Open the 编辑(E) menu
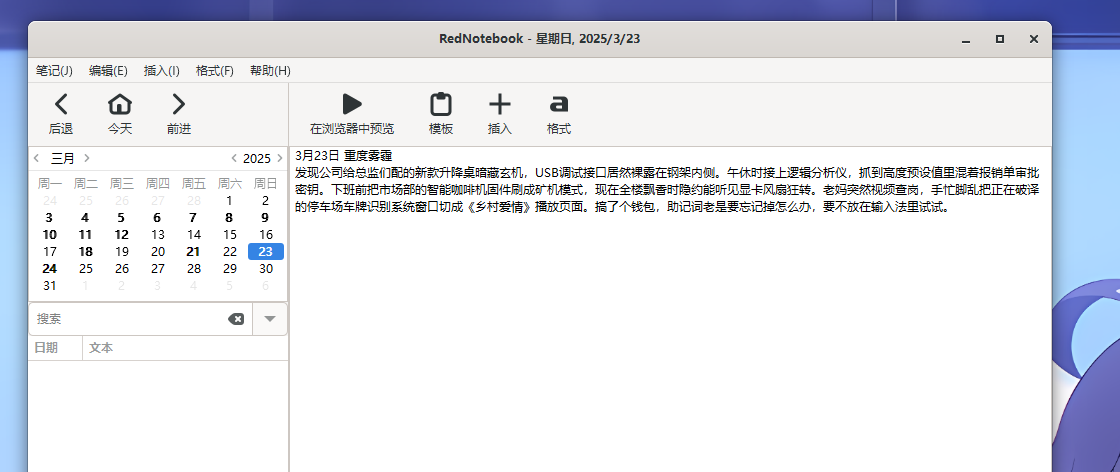The width and height of the screenshot is (1120, 472). point(109,71)
